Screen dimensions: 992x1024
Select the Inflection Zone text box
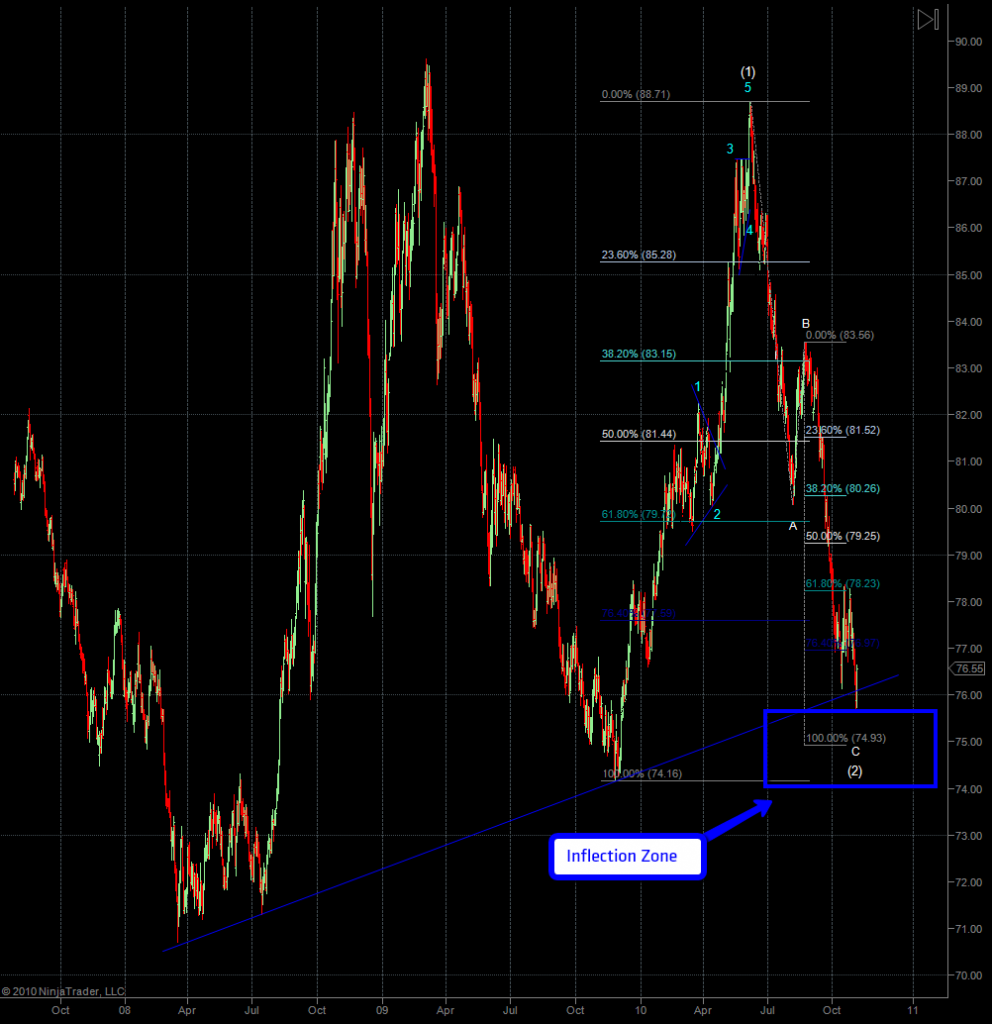[x=627, y=856]
